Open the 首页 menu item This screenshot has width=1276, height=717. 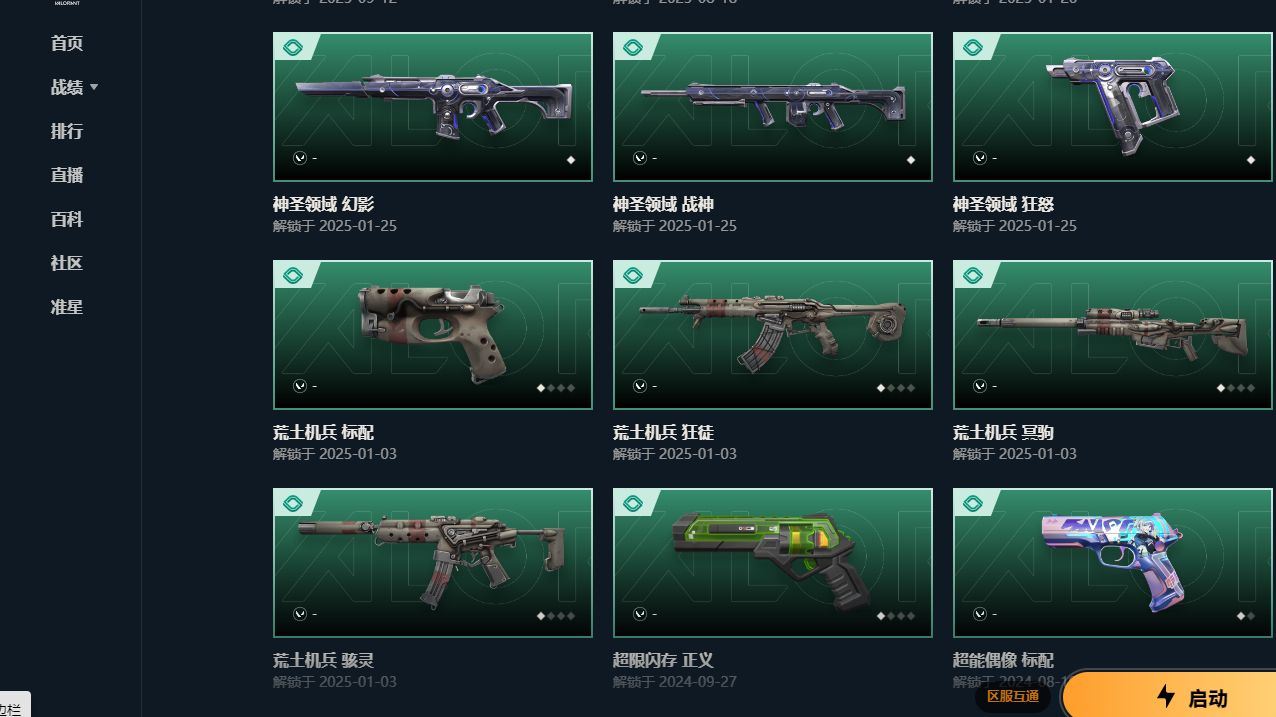click(67, 43)
